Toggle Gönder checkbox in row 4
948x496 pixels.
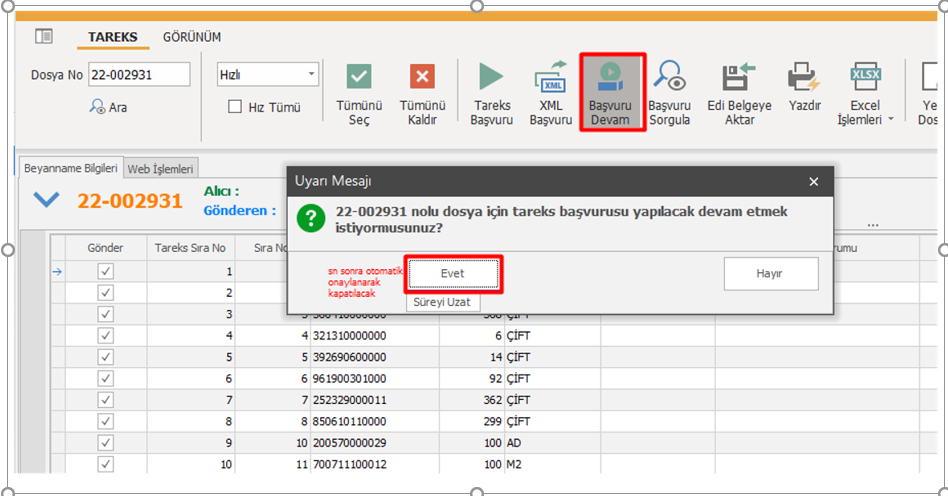pos(105,336)
